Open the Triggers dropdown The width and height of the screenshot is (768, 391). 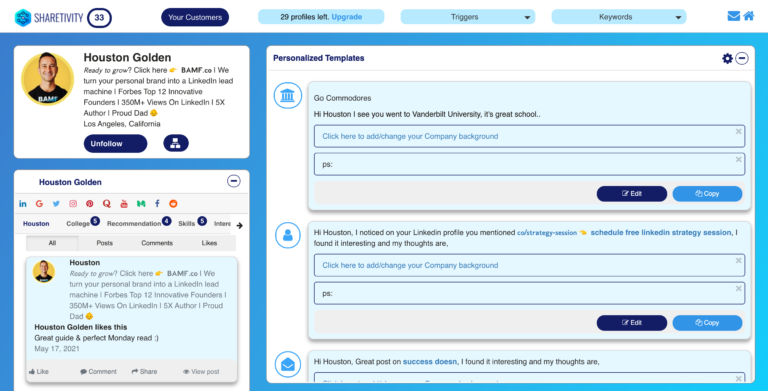468,17
